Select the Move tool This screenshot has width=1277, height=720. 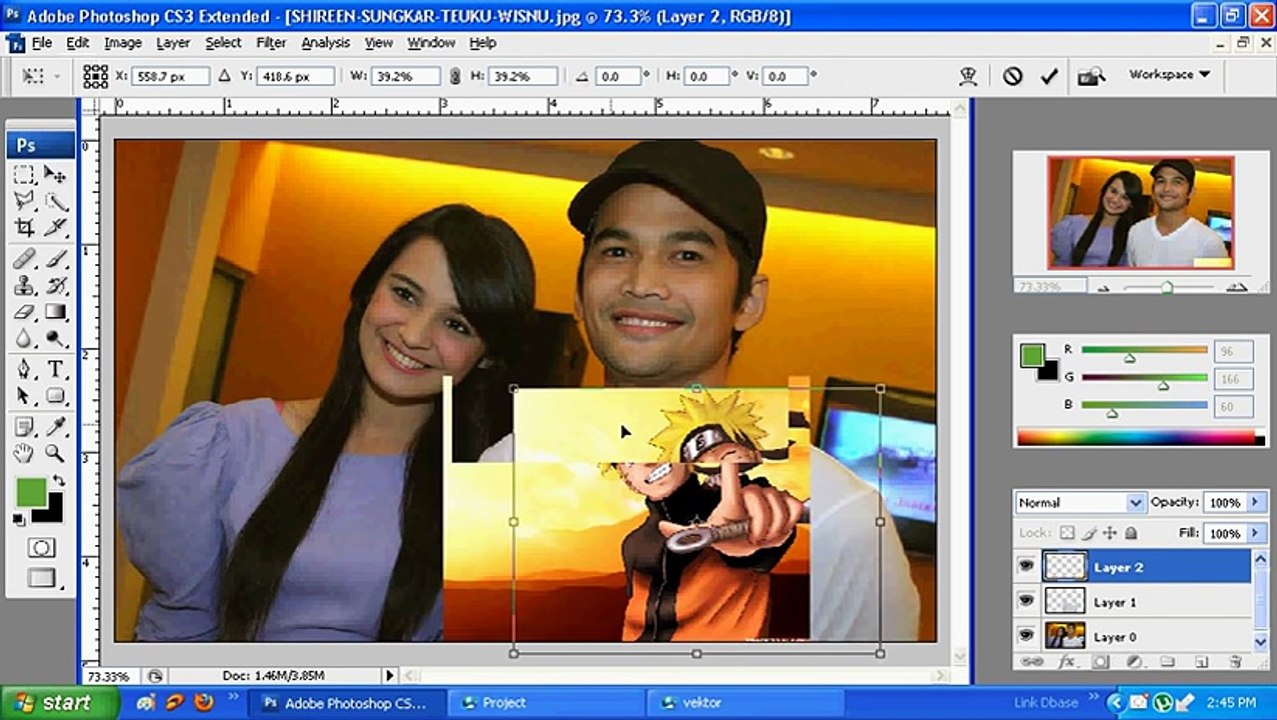pos(55,175)
